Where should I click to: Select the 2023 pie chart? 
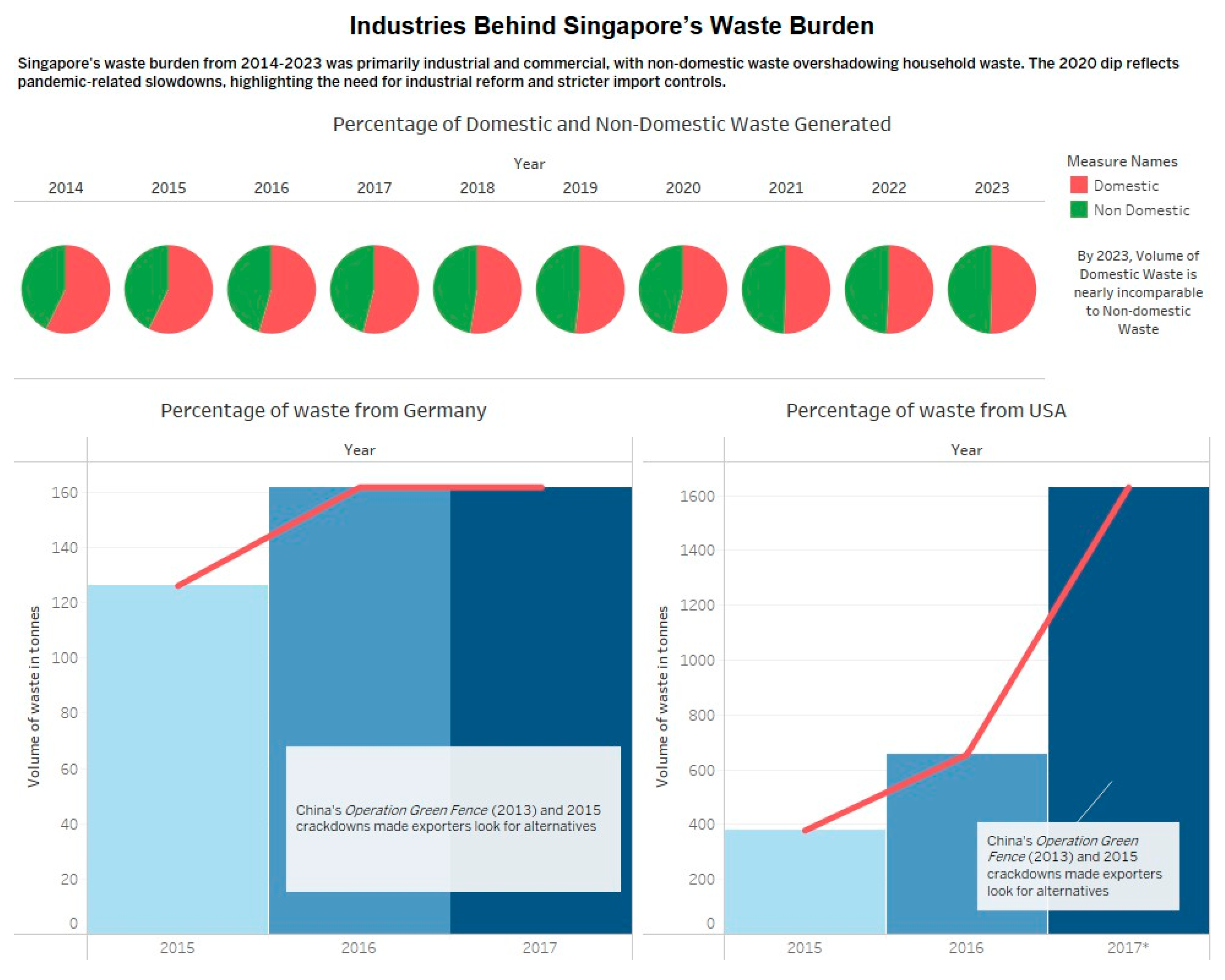(991, 289)
